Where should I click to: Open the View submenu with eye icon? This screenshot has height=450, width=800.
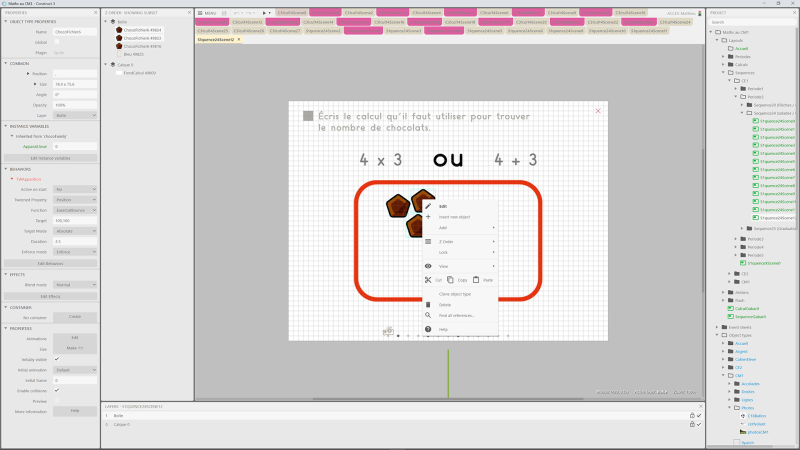pyautogui.click(x=460, y=266)
